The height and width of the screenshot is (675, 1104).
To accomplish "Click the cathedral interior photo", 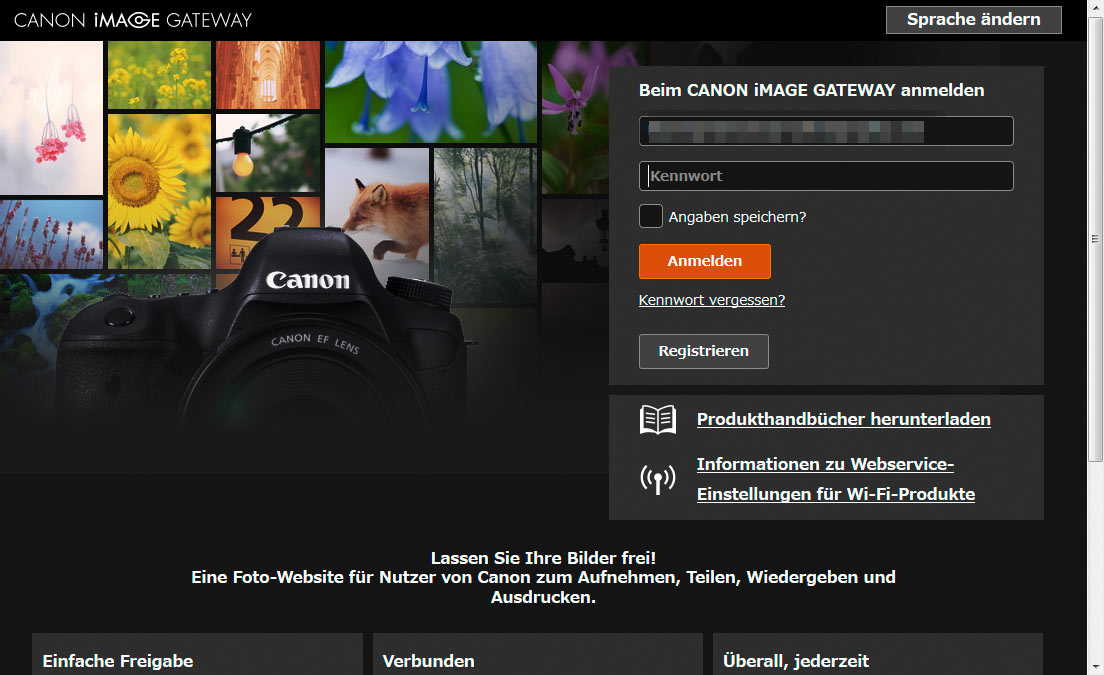I will (267, 74).
